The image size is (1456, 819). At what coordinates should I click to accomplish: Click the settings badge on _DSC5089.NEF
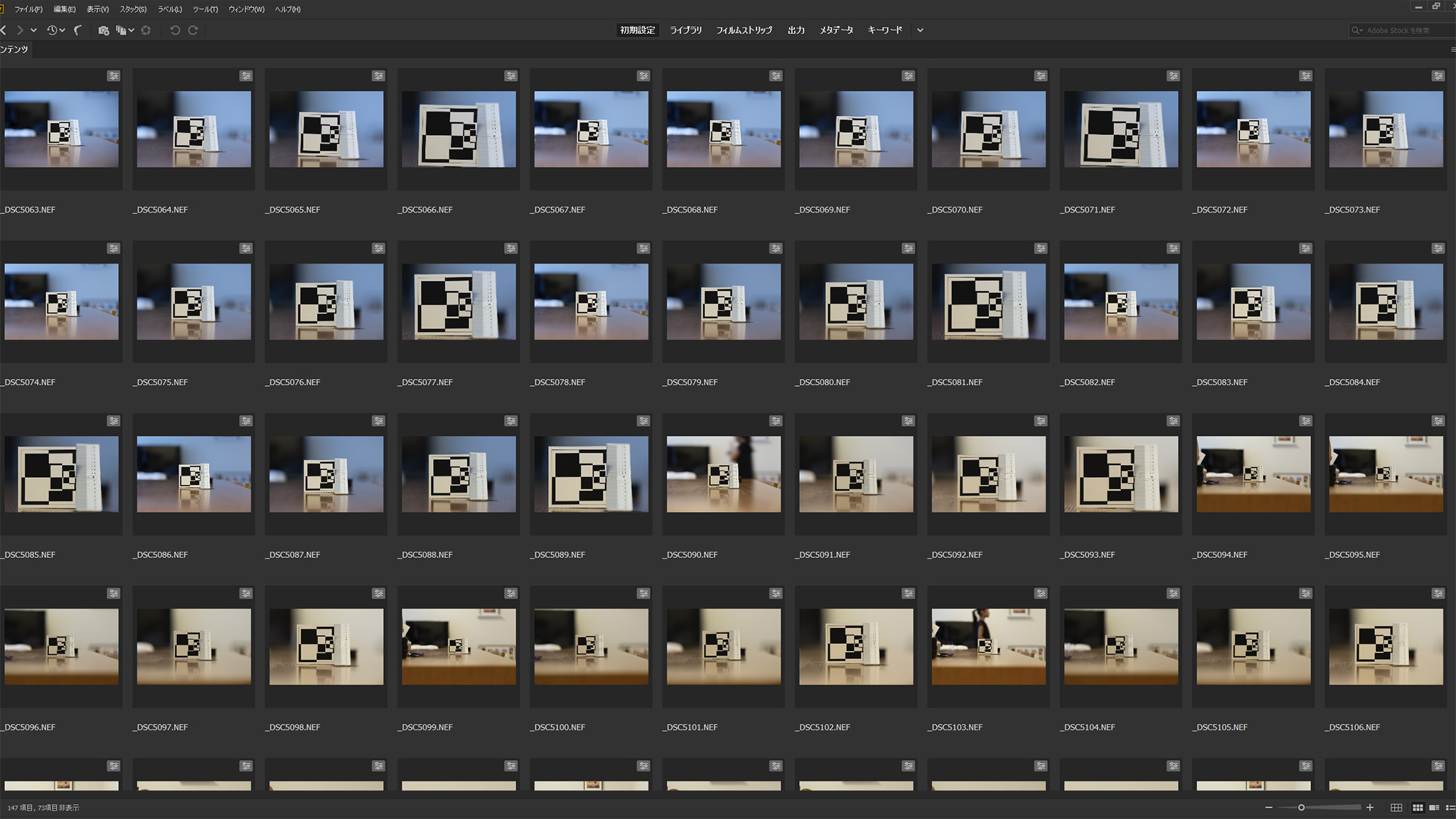643,421
